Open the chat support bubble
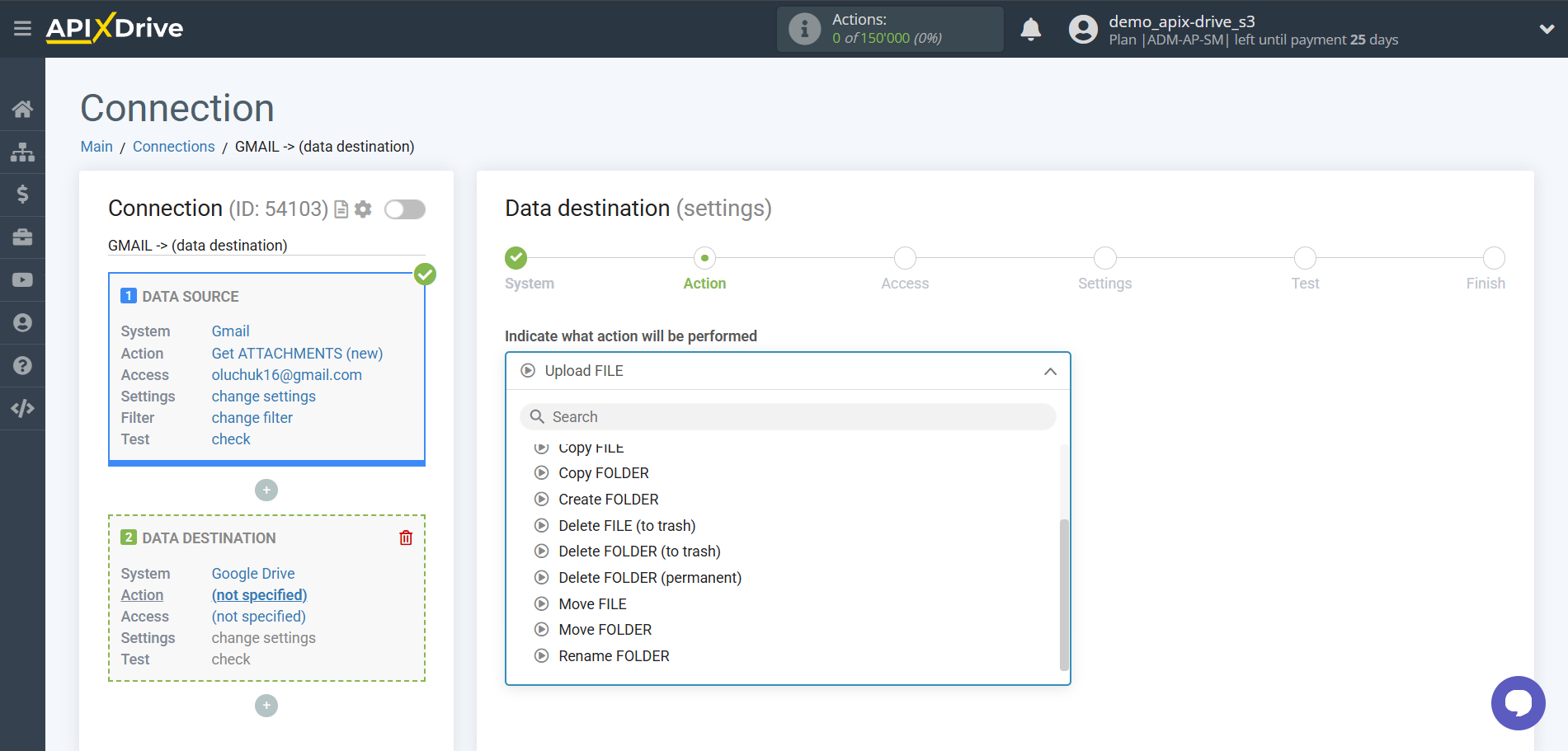Viewport: 1568px width, 751px height. click(1518, 703)
